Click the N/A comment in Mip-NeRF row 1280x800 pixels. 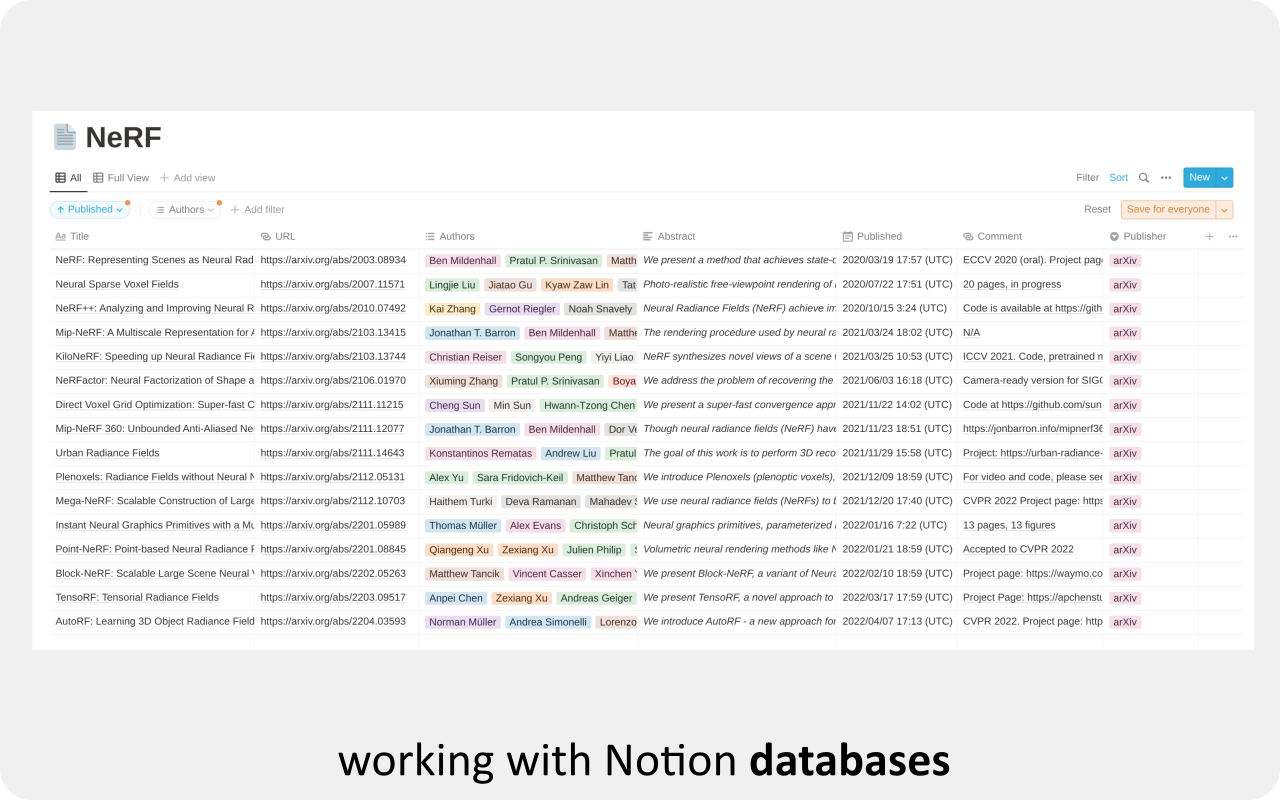coord(971,333)
